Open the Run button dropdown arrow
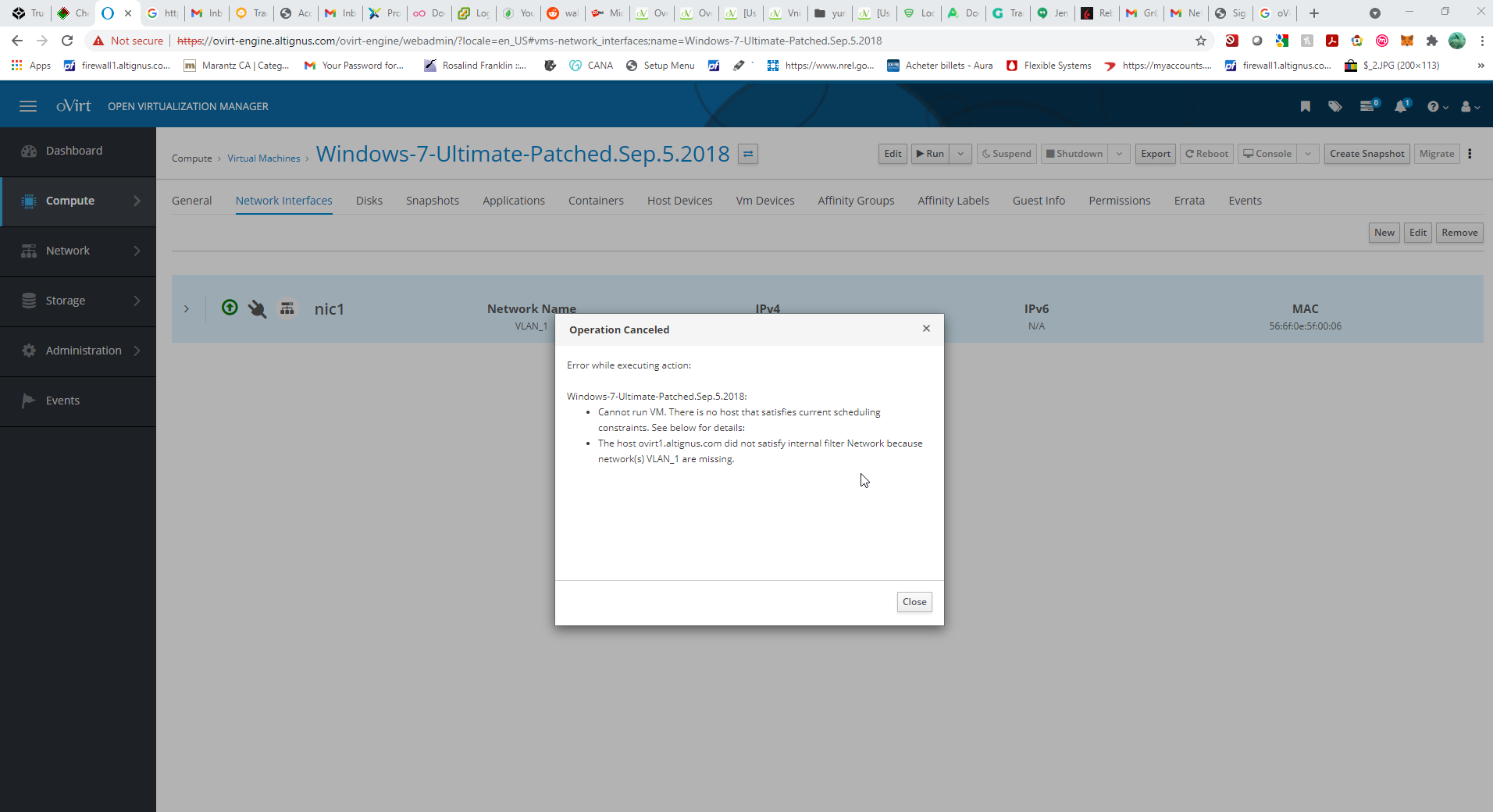The width and height of the screenshot is (1493, 812). coord(961,154)
